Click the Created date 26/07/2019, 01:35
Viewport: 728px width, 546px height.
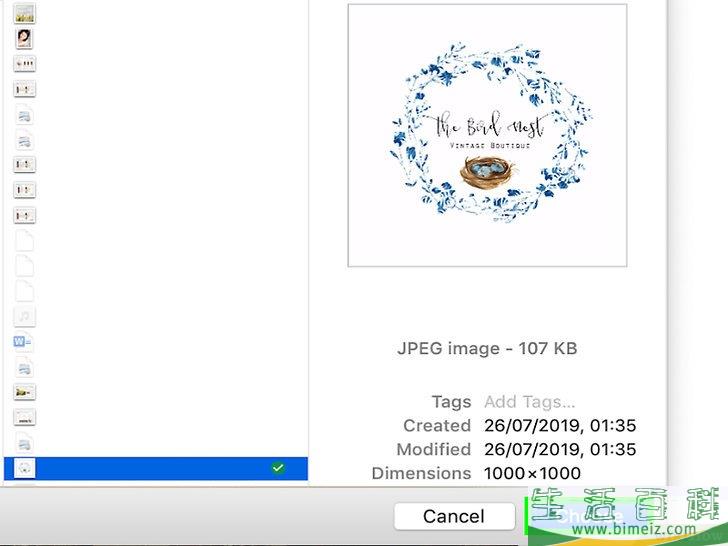(x=560, y=425)
